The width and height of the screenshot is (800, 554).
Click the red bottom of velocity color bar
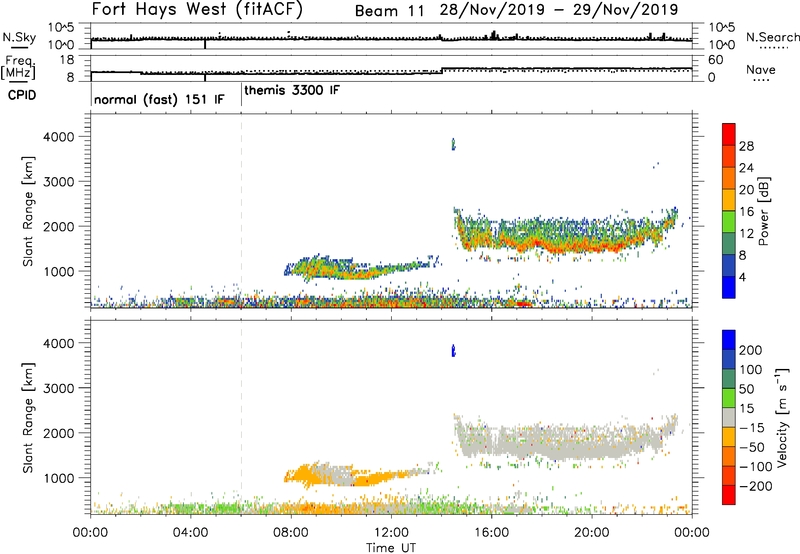[729, 495]
